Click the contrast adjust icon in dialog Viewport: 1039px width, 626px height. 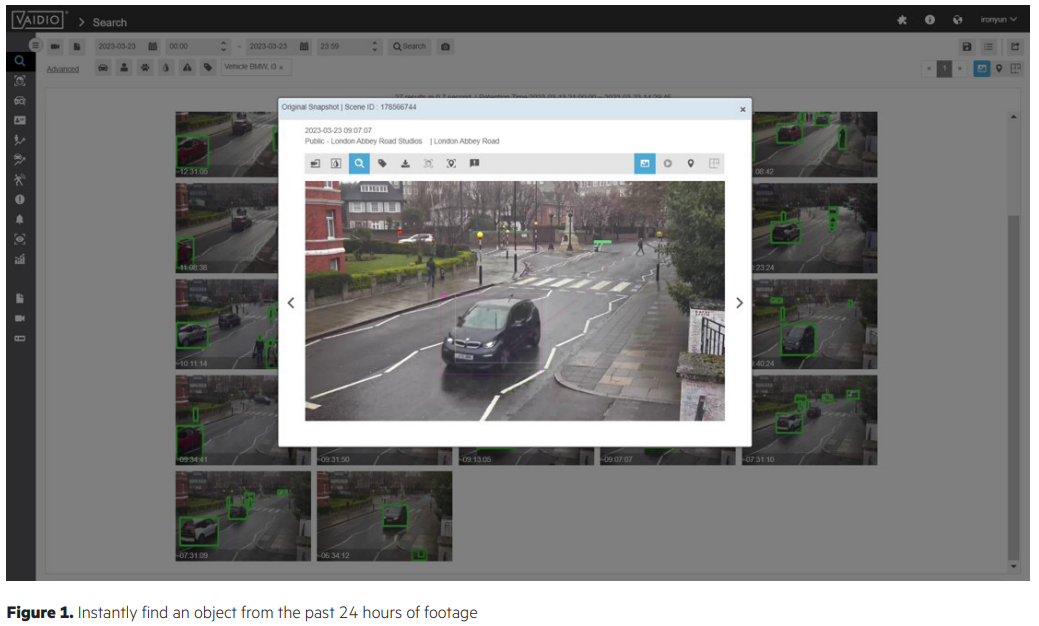[336, 164]
